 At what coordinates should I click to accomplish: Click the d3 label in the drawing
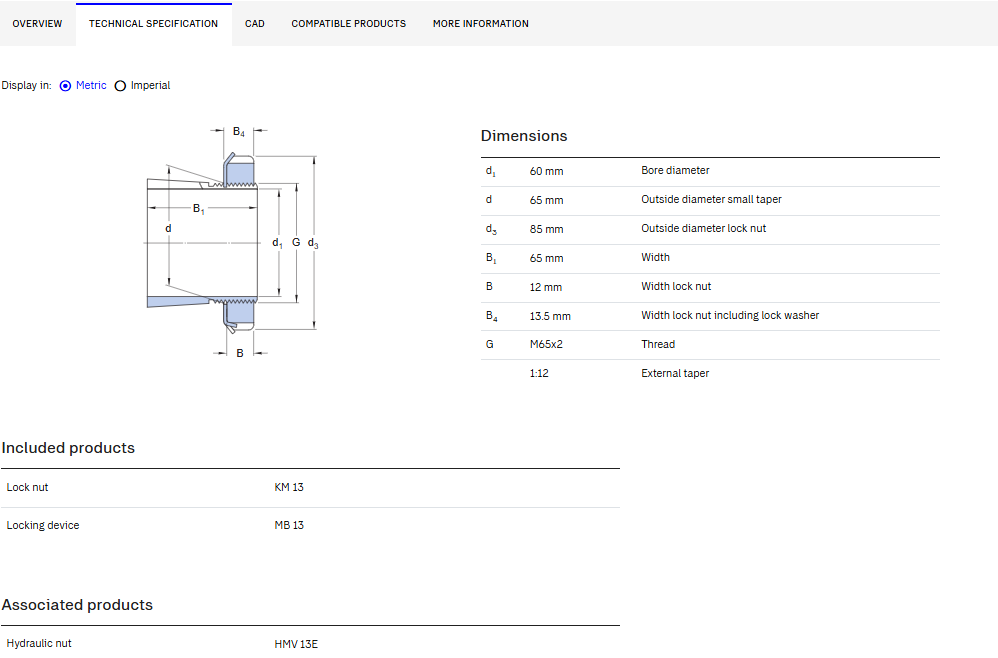pyautogui.click(x=313, y=243)
